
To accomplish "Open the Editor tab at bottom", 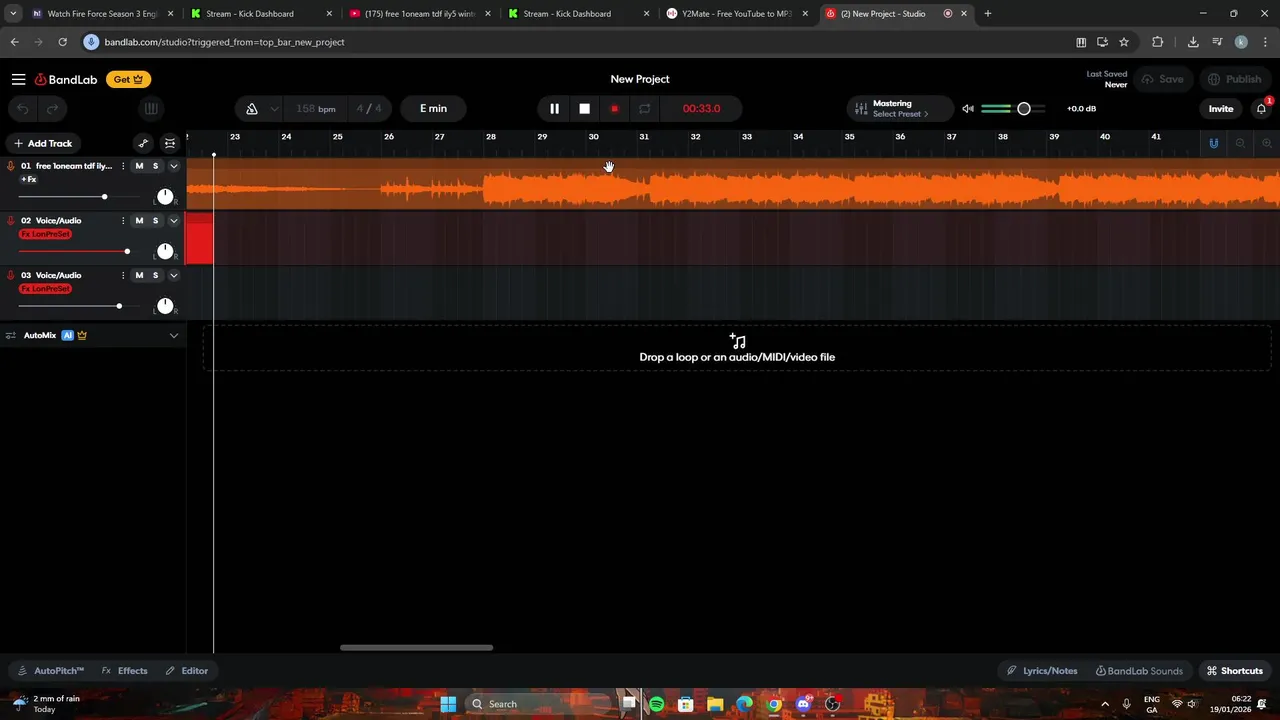I will (x=186, y=671).
